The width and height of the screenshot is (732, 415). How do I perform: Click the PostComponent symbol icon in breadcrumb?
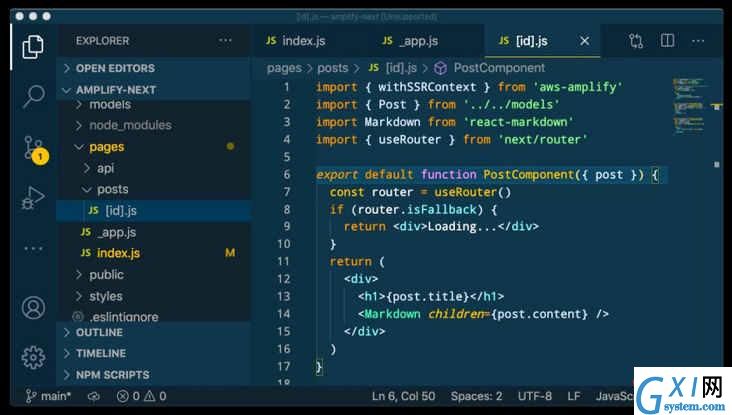point(440,68)
